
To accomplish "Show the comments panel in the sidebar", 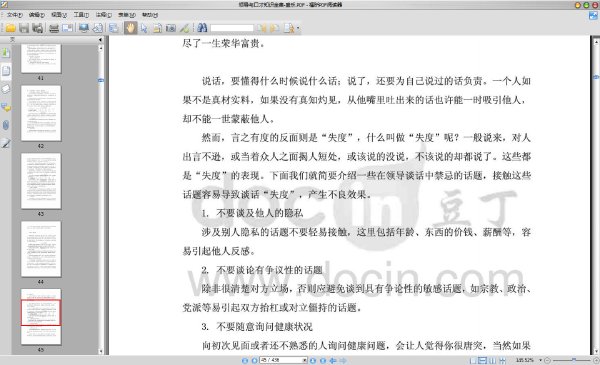I will 5,107.
